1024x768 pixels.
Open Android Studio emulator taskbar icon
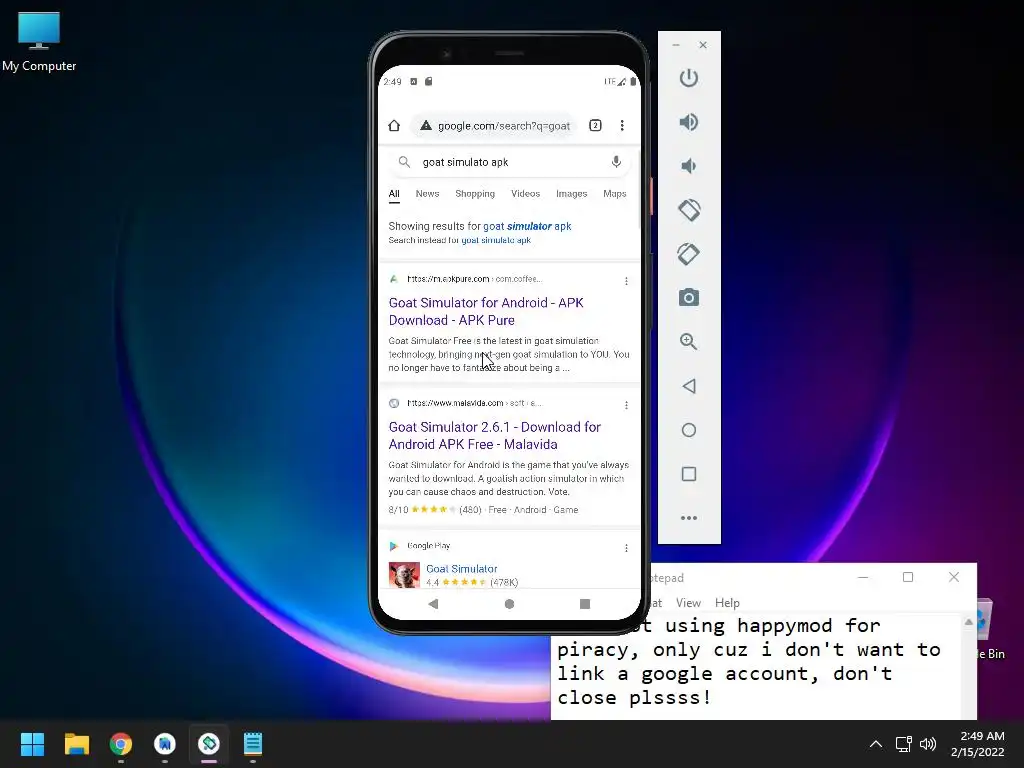pos(209,744)
